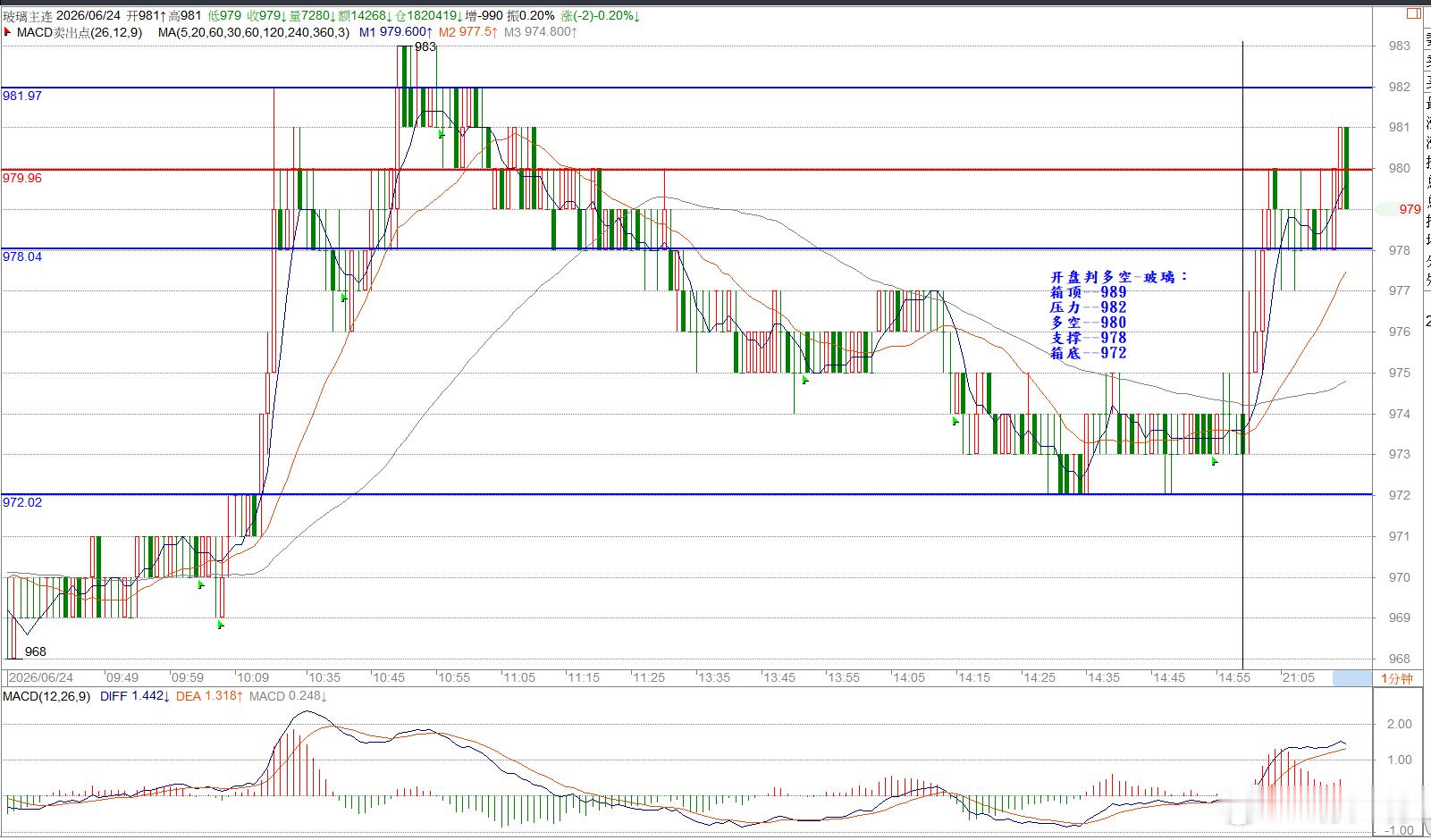Click the green signal flag near 10:55 candles
The height and width of the screenshot is (840, 1431).
tap(442, 134)
